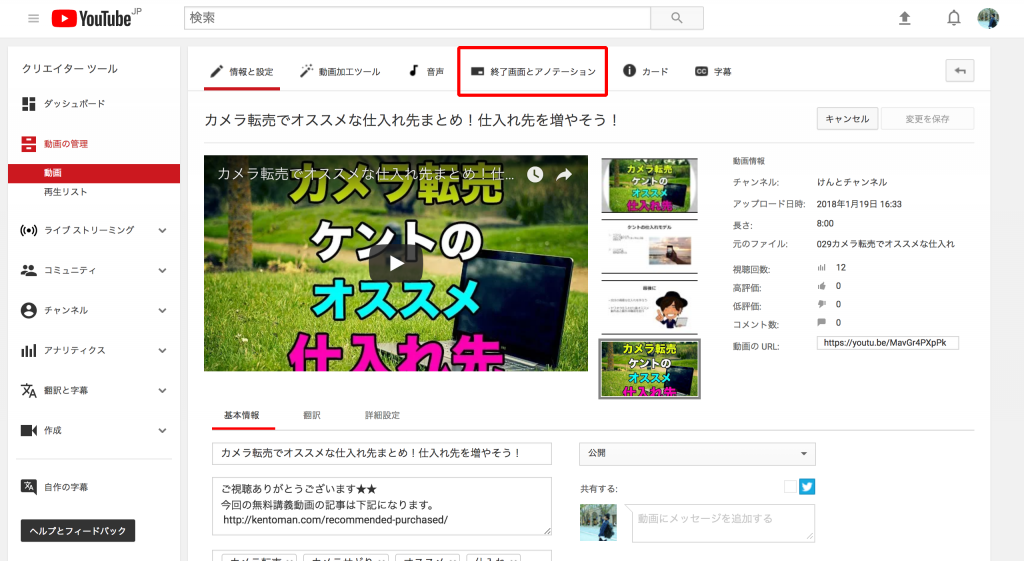
Task: Open ダッシュボード in sidebar
Action: [x=74, y=104]
